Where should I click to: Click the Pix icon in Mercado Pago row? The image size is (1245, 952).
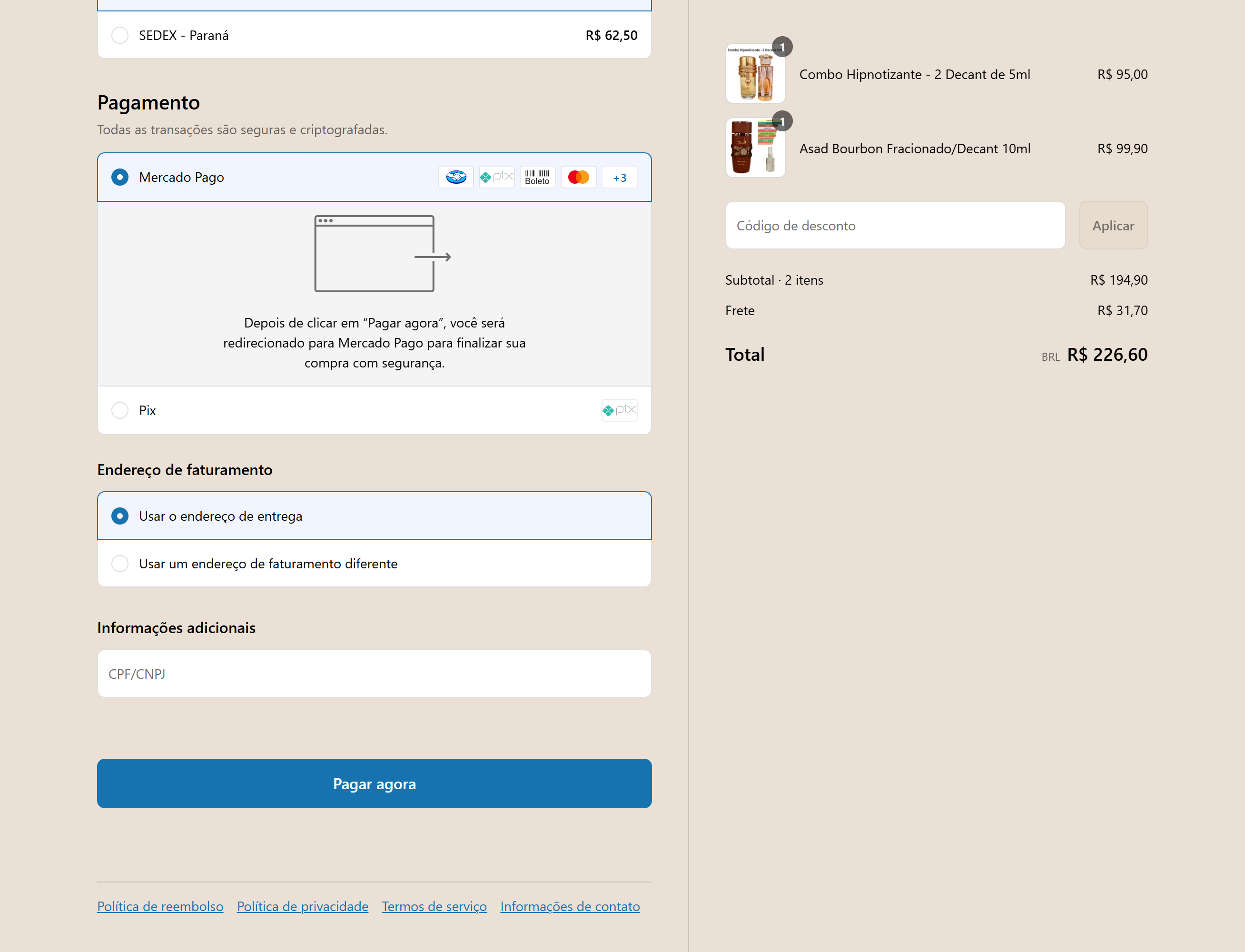[x=496, y=178]
